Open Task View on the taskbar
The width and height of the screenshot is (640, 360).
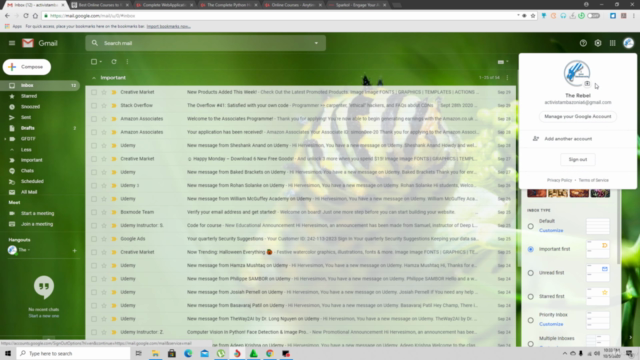[x=138, y=353]
